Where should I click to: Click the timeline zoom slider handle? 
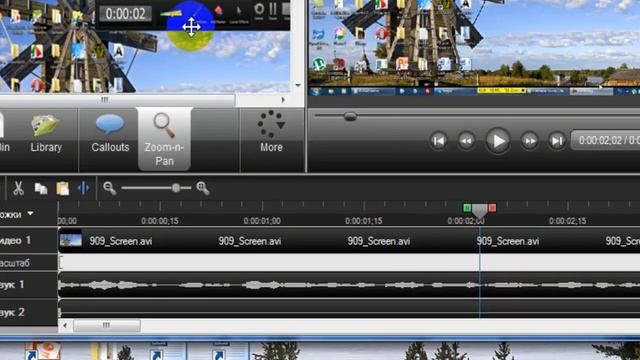click(176, 188)
